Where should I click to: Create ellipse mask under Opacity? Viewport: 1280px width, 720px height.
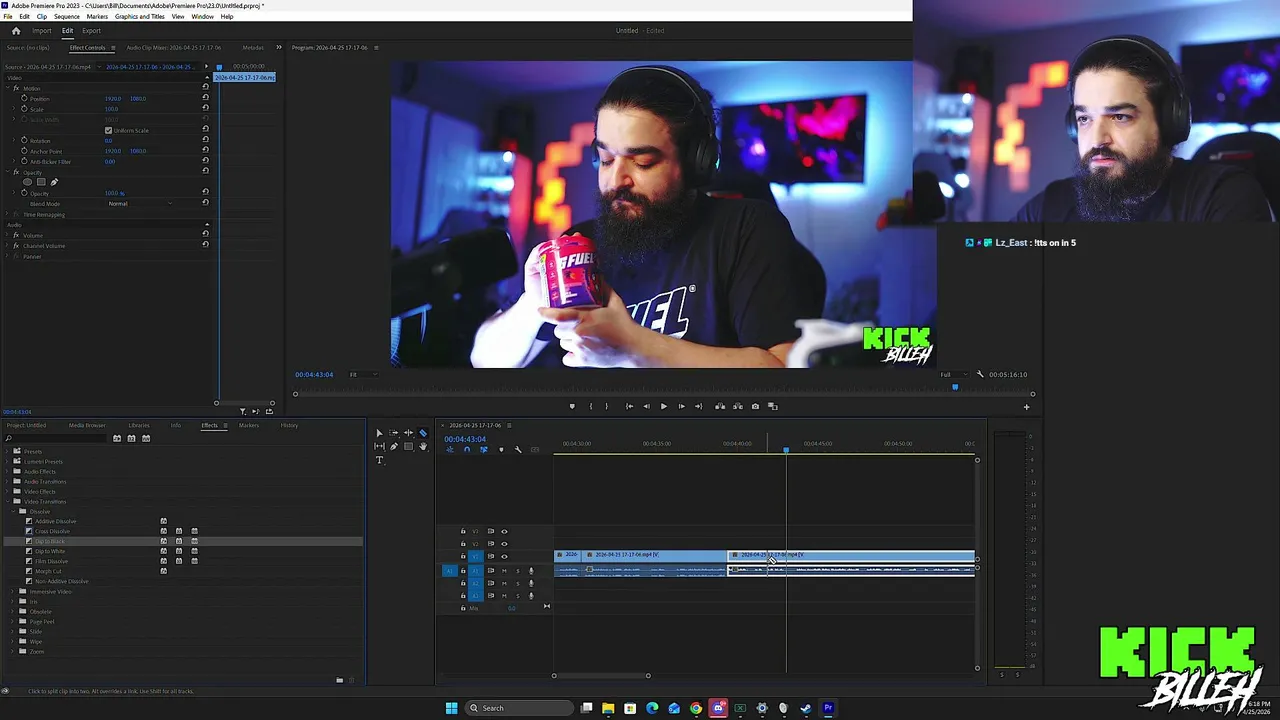(27, 182)
